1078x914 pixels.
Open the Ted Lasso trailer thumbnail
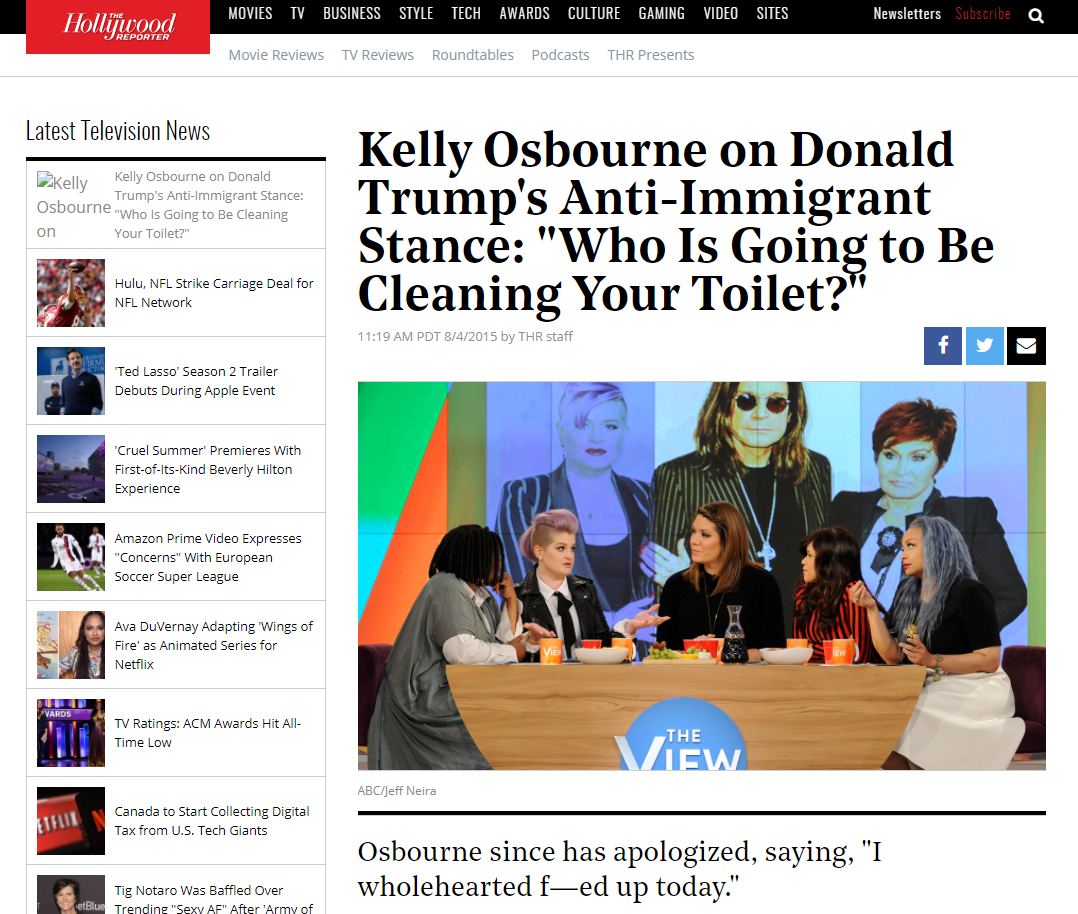coord(71,381)
